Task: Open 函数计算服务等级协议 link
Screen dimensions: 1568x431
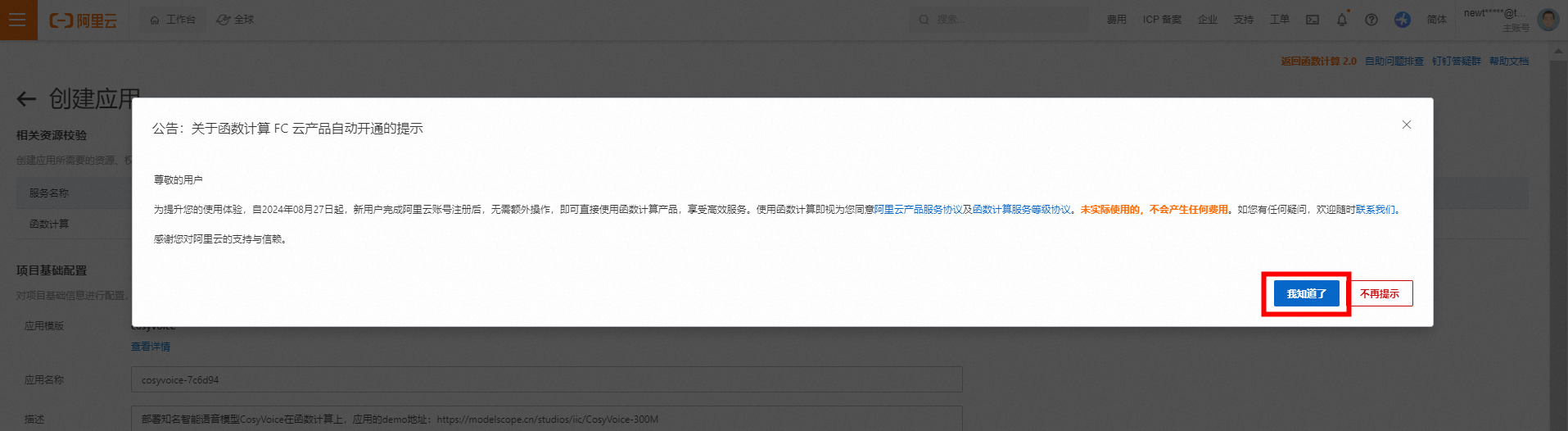Action: click(1022, 210)
